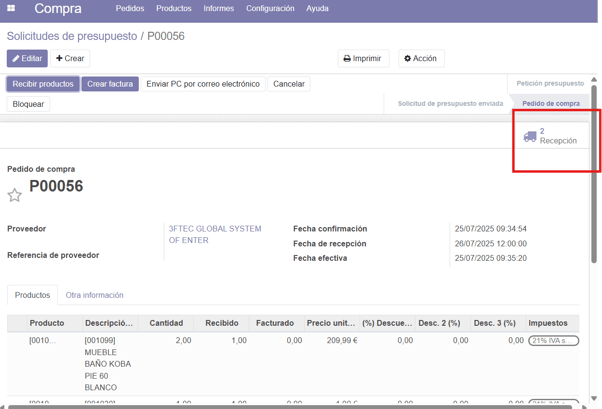The image size is (602, 409).
Task: Open the Pedidos menu
Action: pyautogui.click(x=130, y=9)
